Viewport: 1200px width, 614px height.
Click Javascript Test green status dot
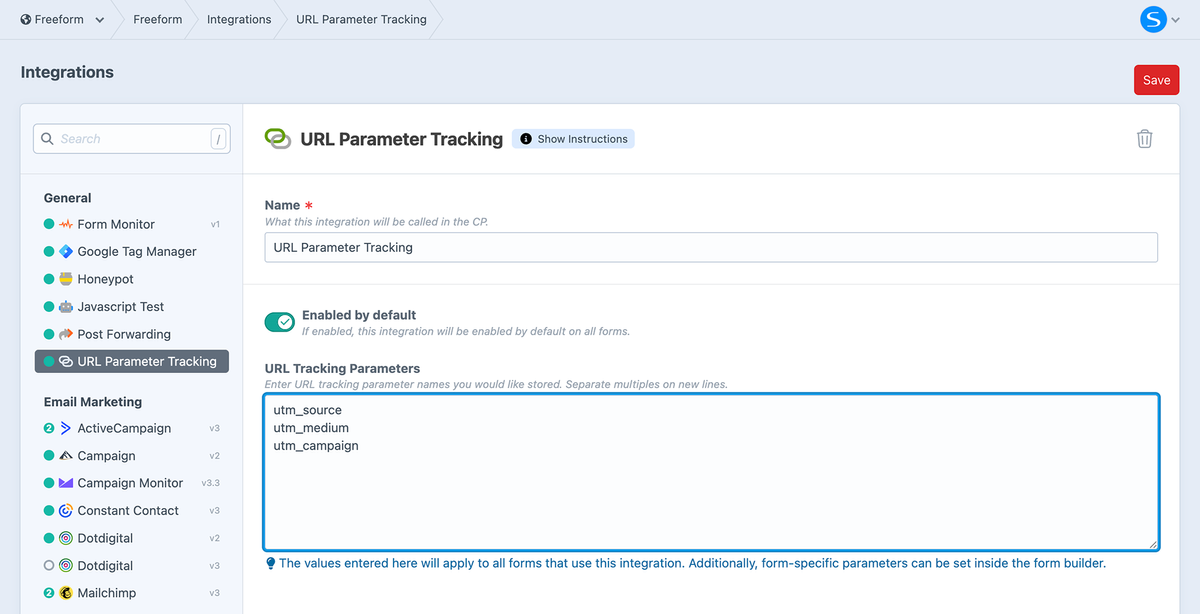coord(49,307)
